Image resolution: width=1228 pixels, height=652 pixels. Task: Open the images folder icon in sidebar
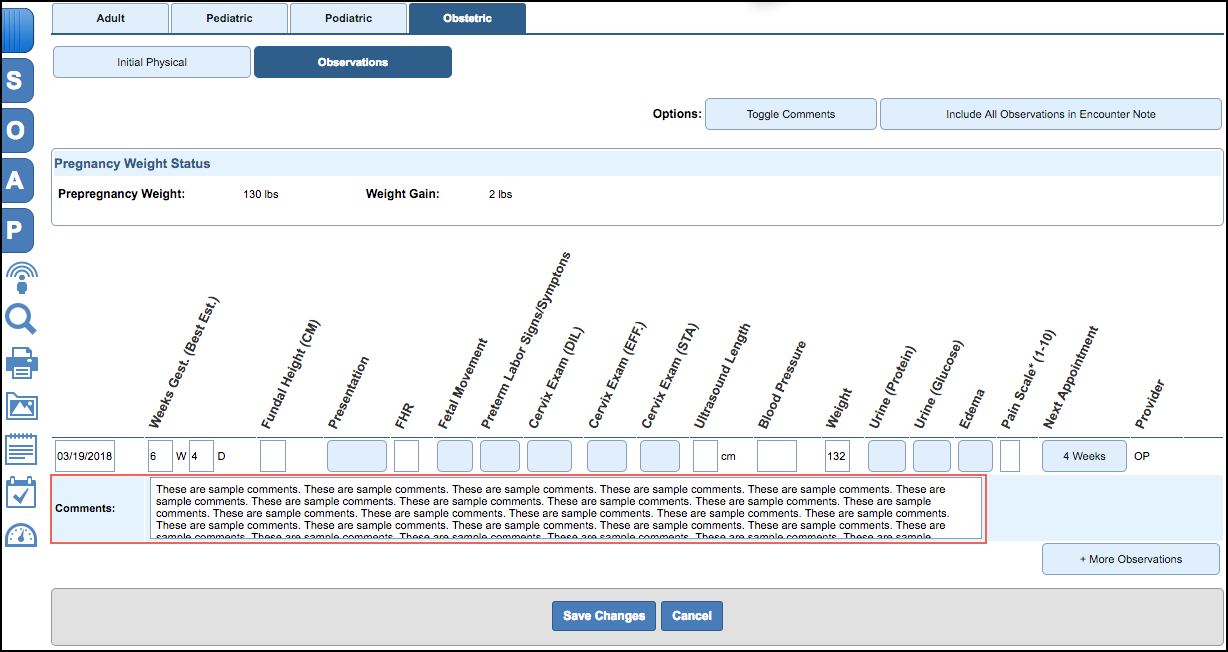pyautogui.click(x=21, y=406)
